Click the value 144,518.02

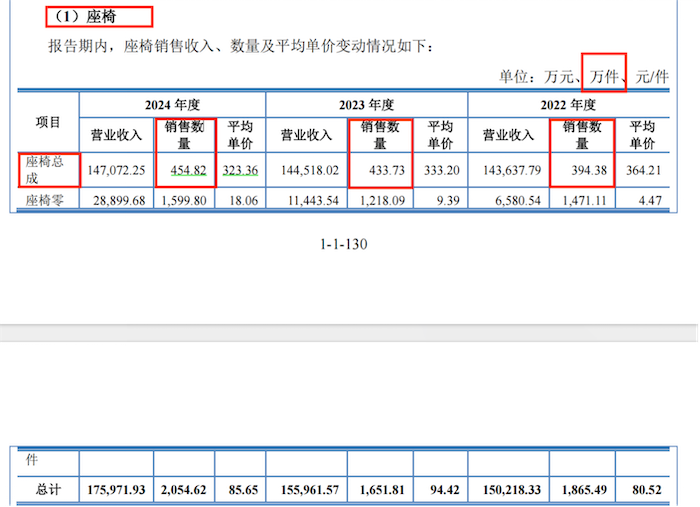pos(310,170)
